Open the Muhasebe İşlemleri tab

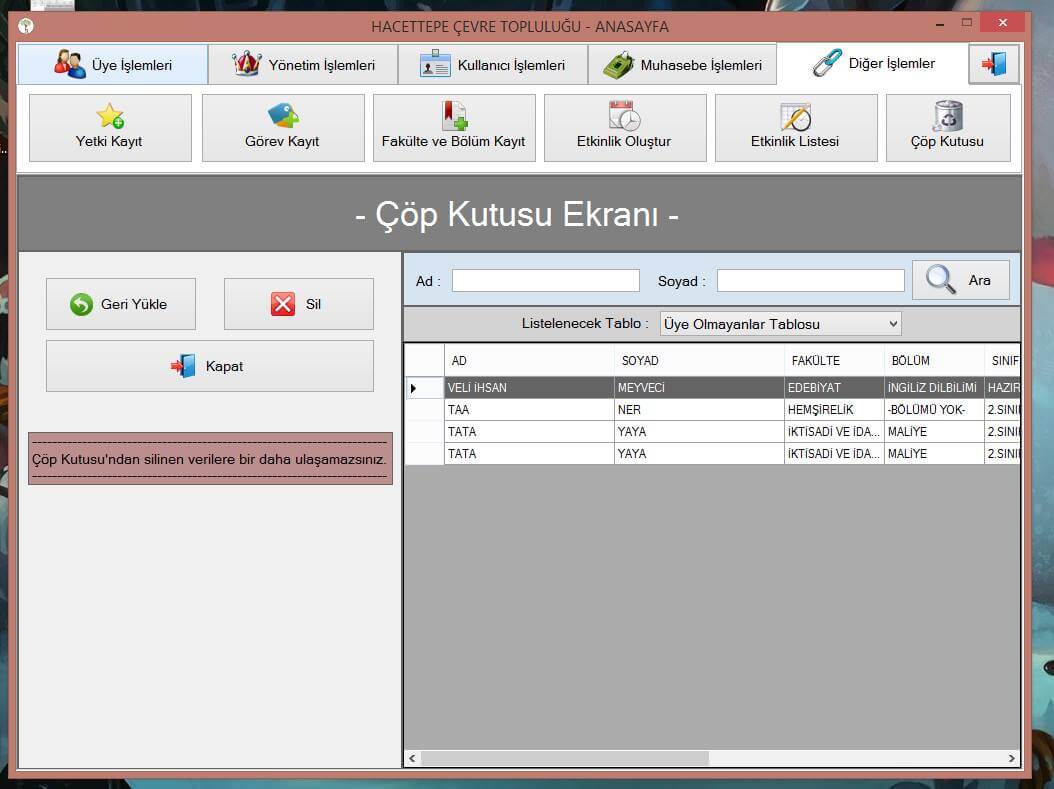682,65
